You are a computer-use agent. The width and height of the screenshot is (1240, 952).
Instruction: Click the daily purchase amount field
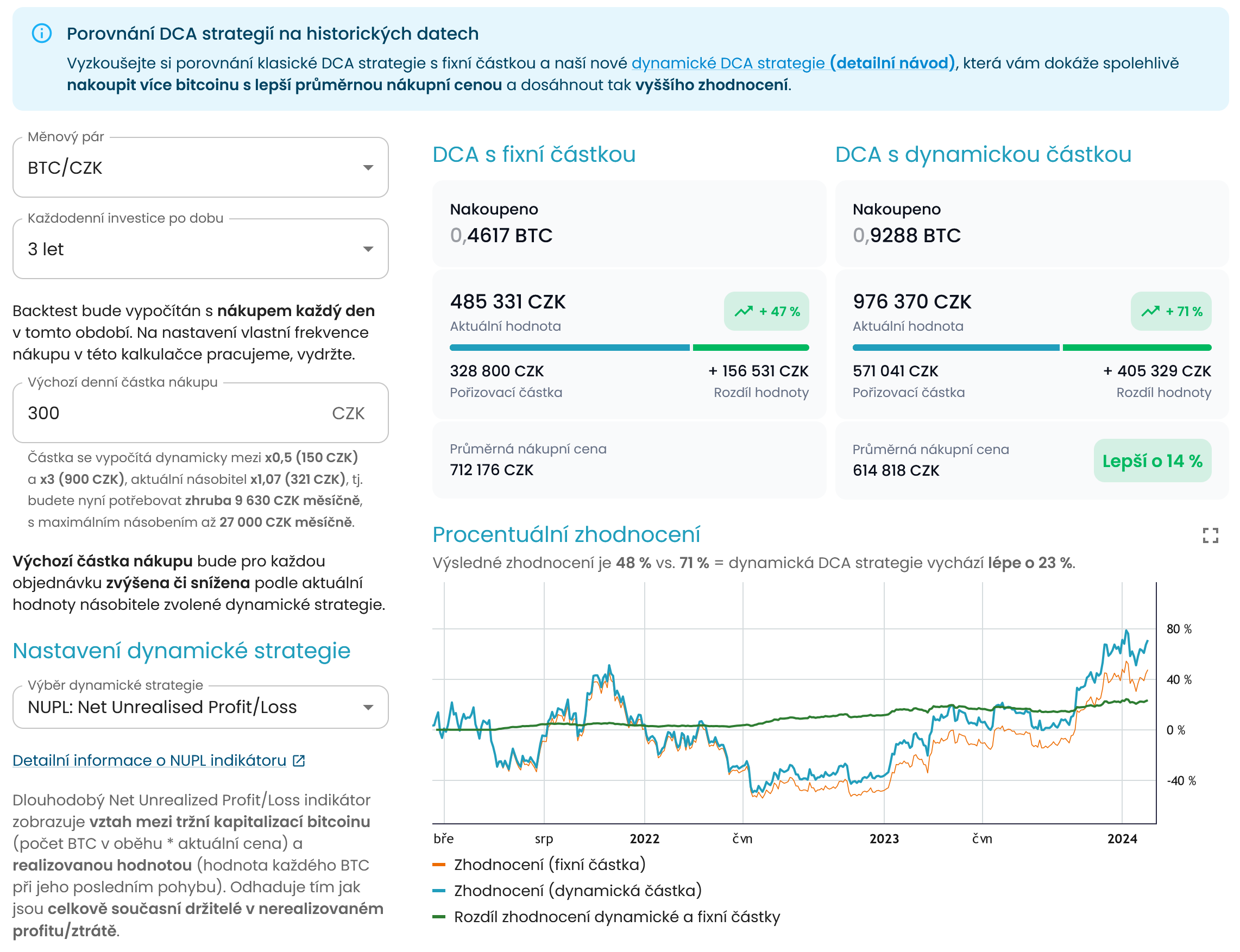coord(200,413)
